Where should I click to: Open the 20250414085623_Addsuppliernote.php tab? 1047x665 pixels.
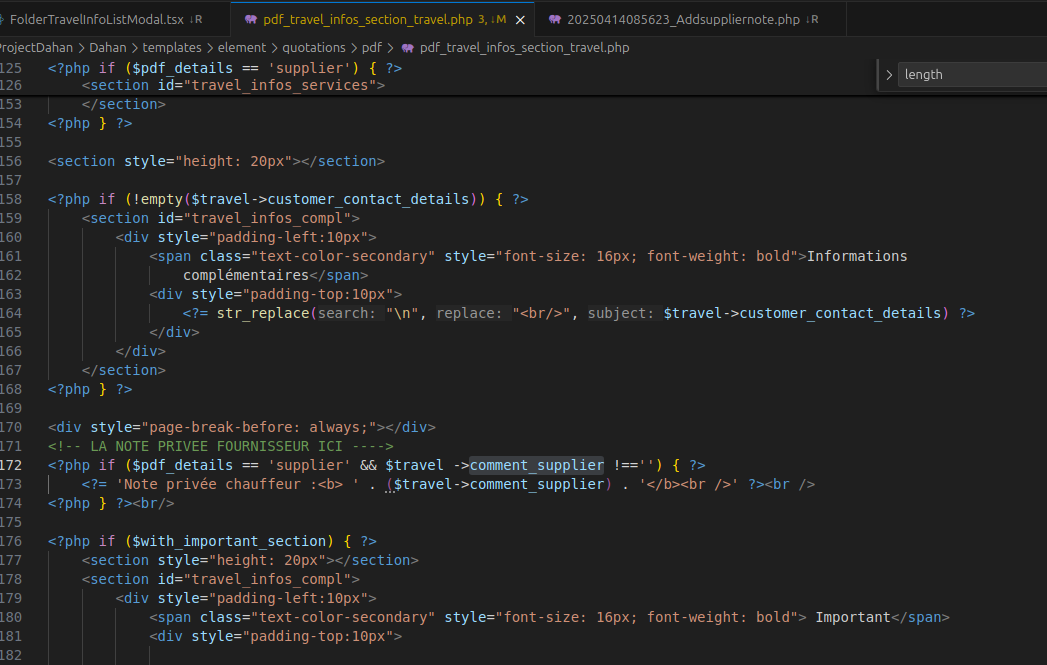click(x=683, y=19)
